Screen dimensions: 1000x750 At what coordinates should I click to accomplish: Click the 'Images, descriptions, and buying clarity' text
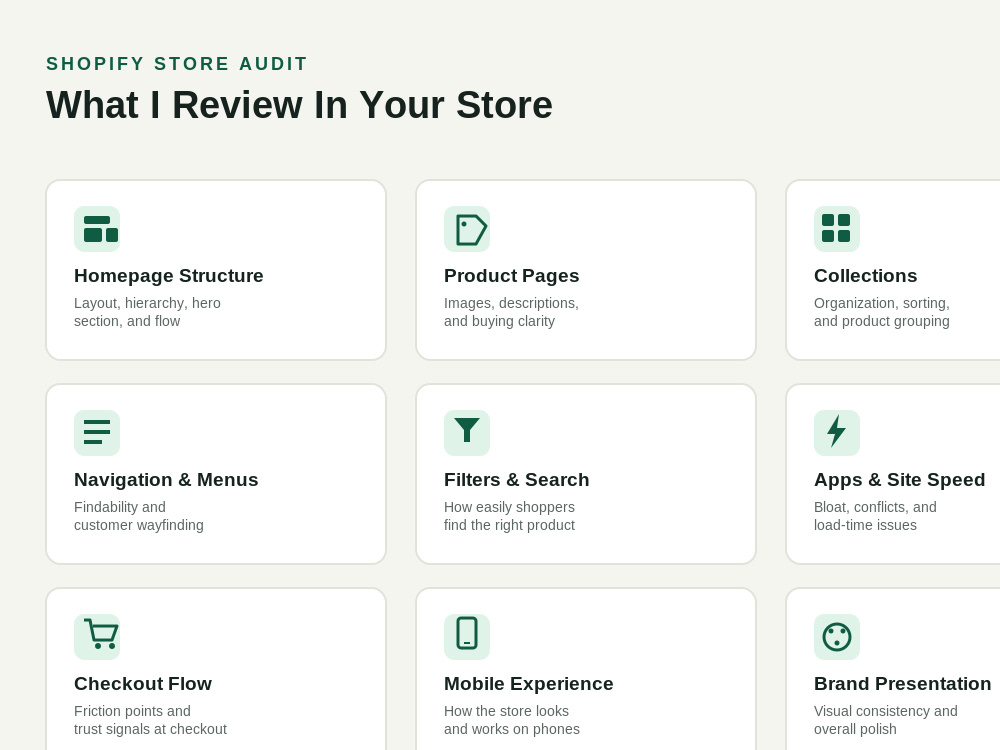(511, 312)
